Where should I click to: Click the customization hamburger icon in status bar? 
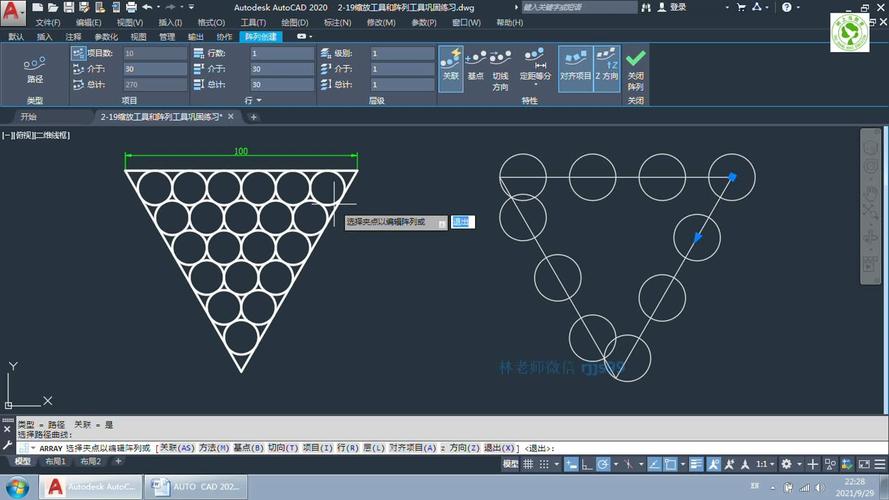coord(880,464)
